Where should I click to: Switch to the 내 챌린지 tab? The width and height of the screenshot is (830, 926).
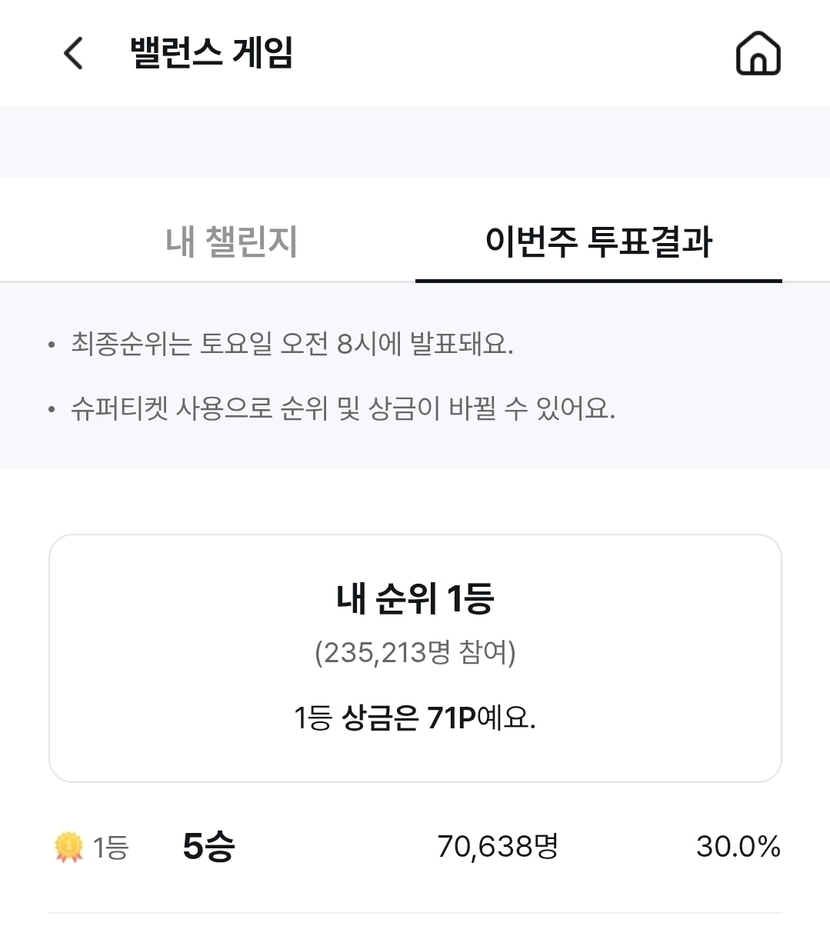(x=231, y=242)
